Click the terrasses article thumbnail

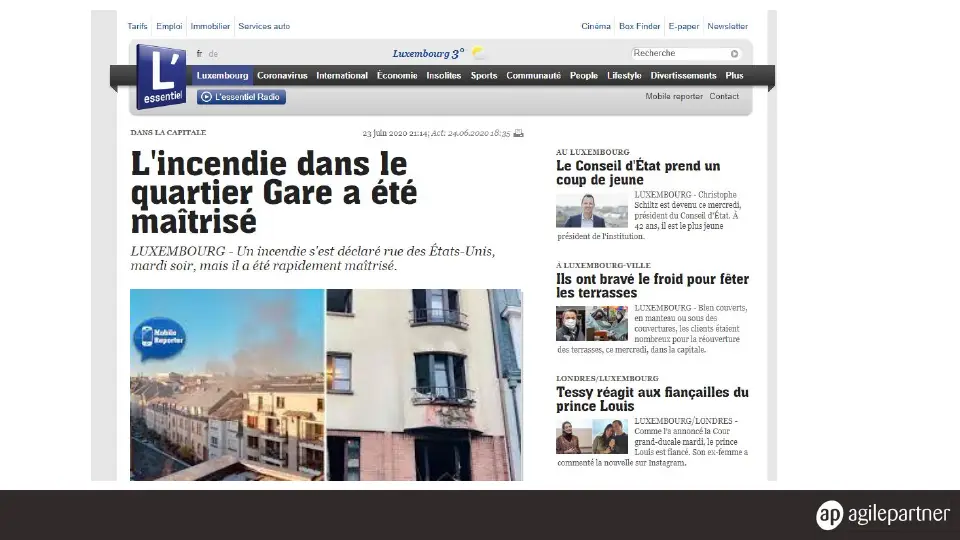coord(592,323)
